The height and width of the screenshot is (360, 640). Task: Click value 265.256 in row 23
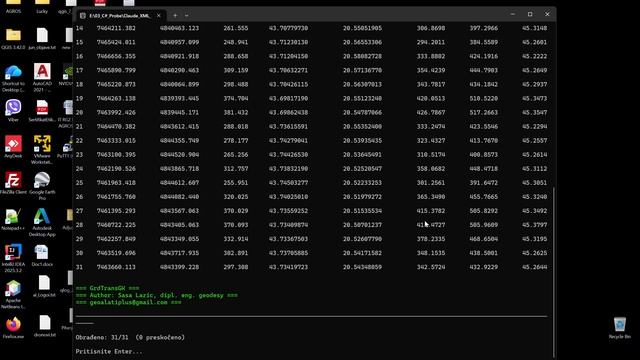236,155
